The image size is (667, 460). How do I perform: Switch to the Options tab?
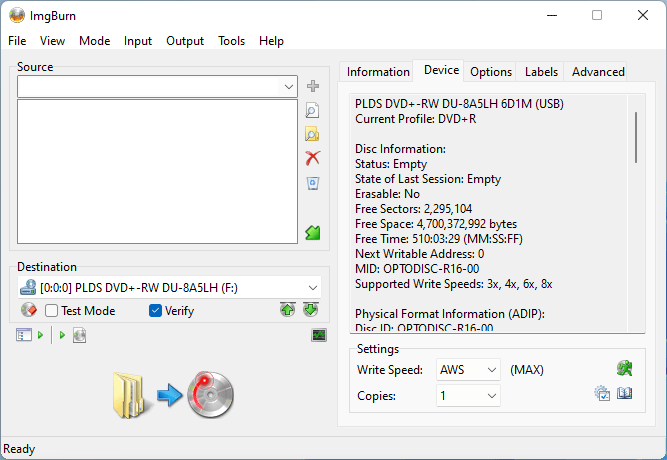coord(491,71)
